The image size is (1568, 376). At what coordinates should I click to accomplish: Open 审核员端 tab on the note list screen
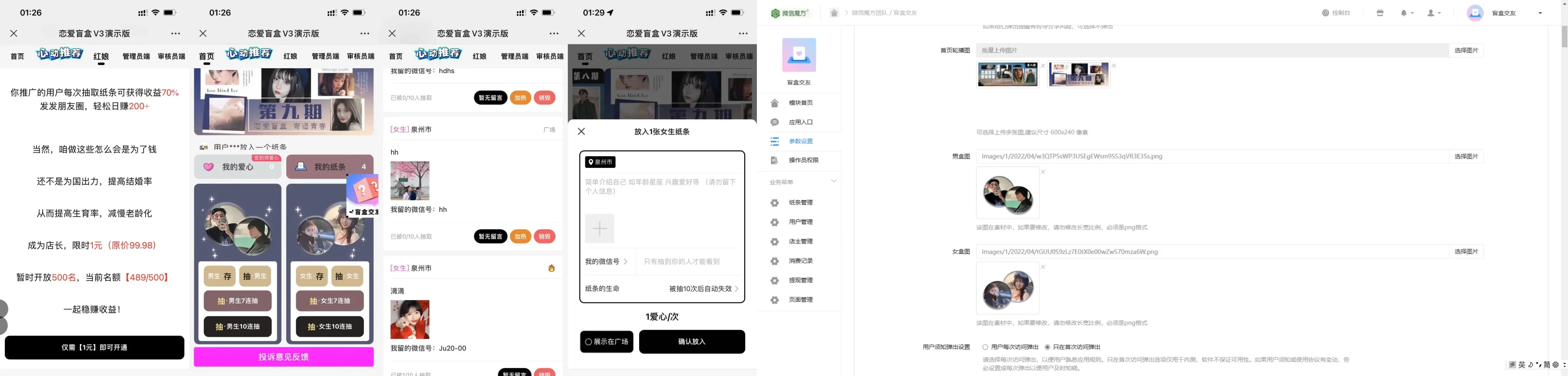click(x=550, y=56)
